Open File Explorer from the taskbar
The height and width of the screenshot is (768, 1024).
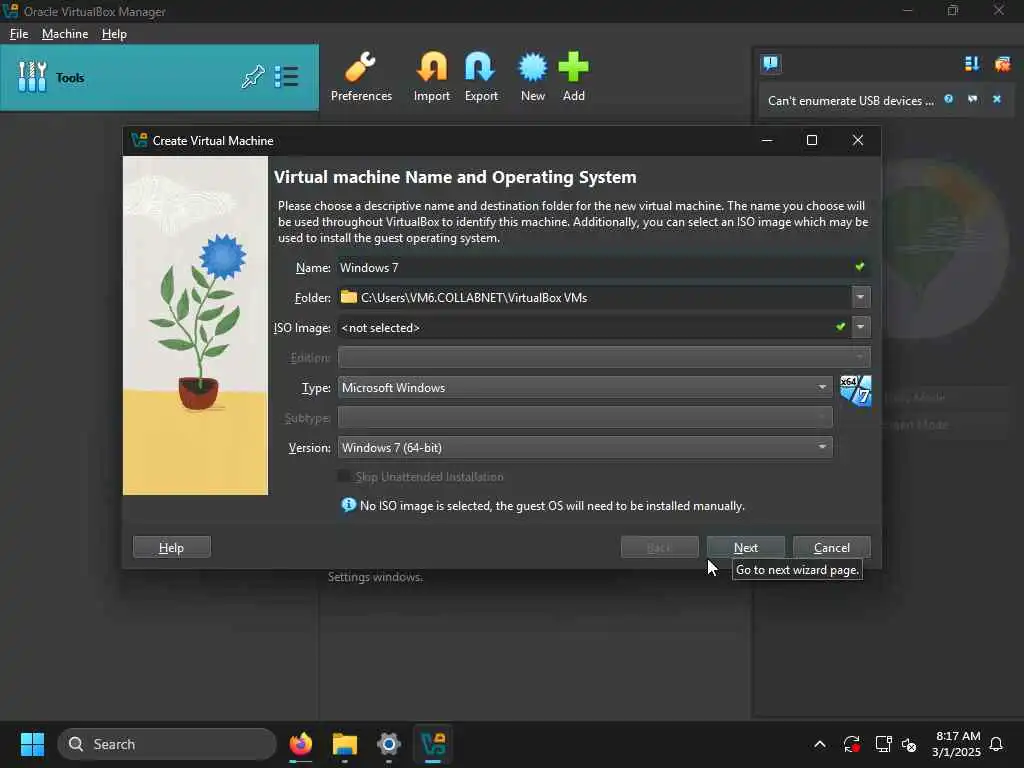point(345,744)
